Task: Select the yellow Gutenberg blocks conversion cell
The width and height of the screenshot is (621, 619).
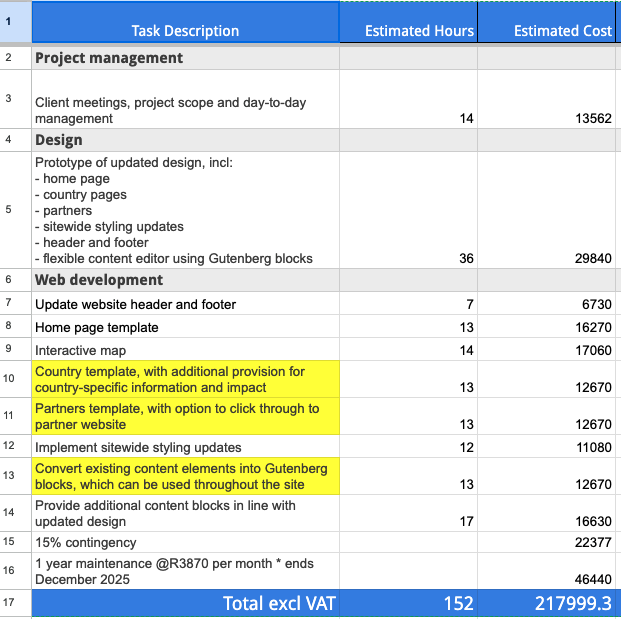Action: pos(186,476)
